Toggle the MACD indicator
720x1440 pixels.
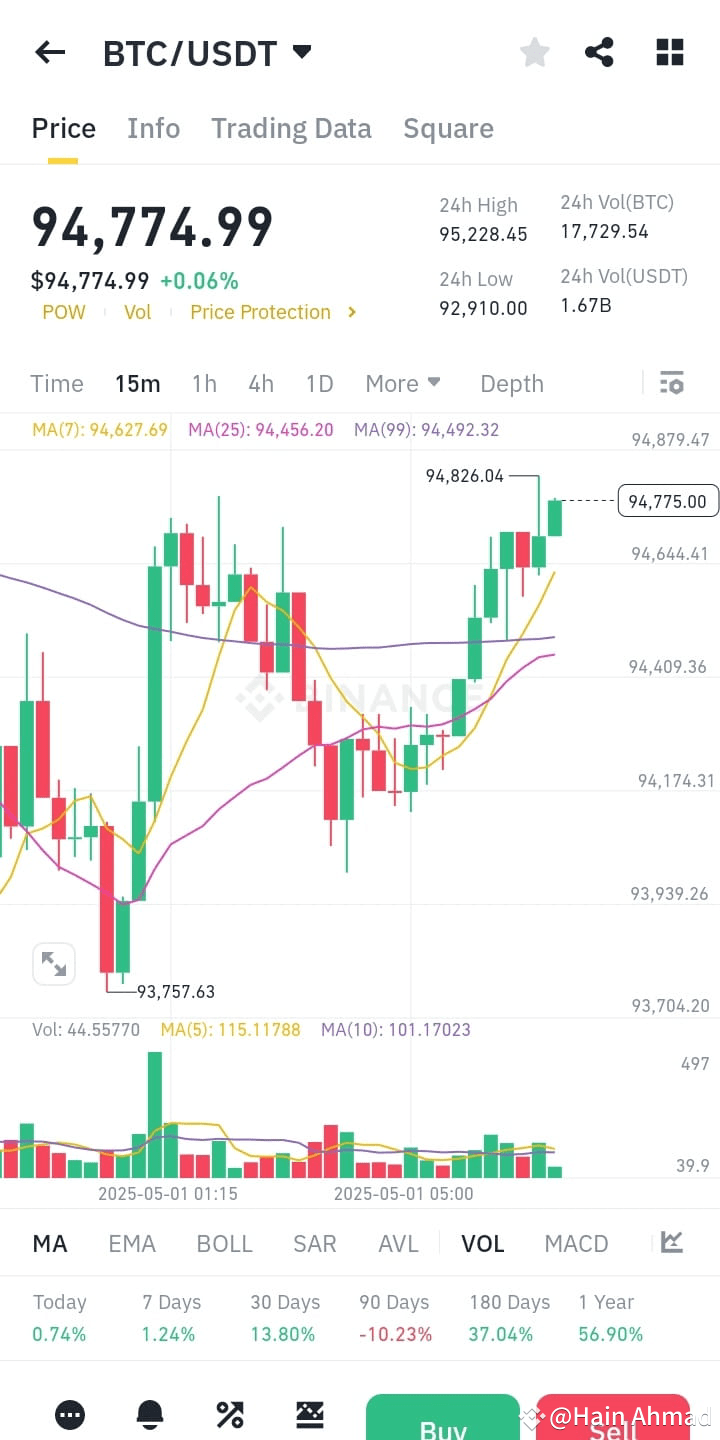click(x=576, y=1243)
